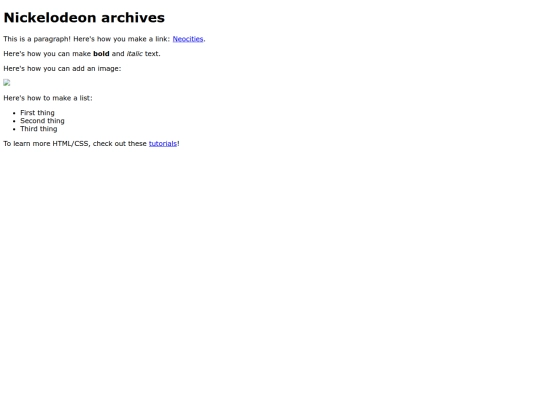Viewport: 540px width, 405px height.
Task: Click the Nickelodeon archives heading
Action: click(84, 18)
